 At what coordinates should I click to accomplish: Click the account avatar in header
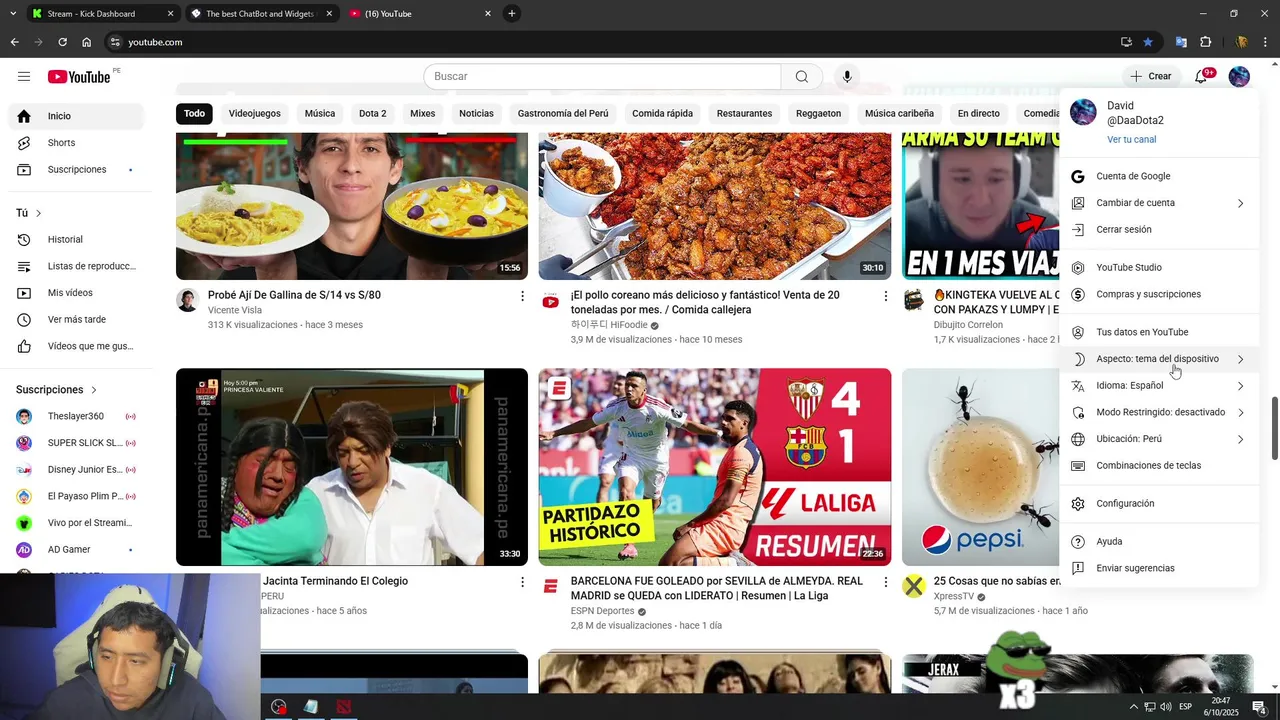[x=1239, y=76]
